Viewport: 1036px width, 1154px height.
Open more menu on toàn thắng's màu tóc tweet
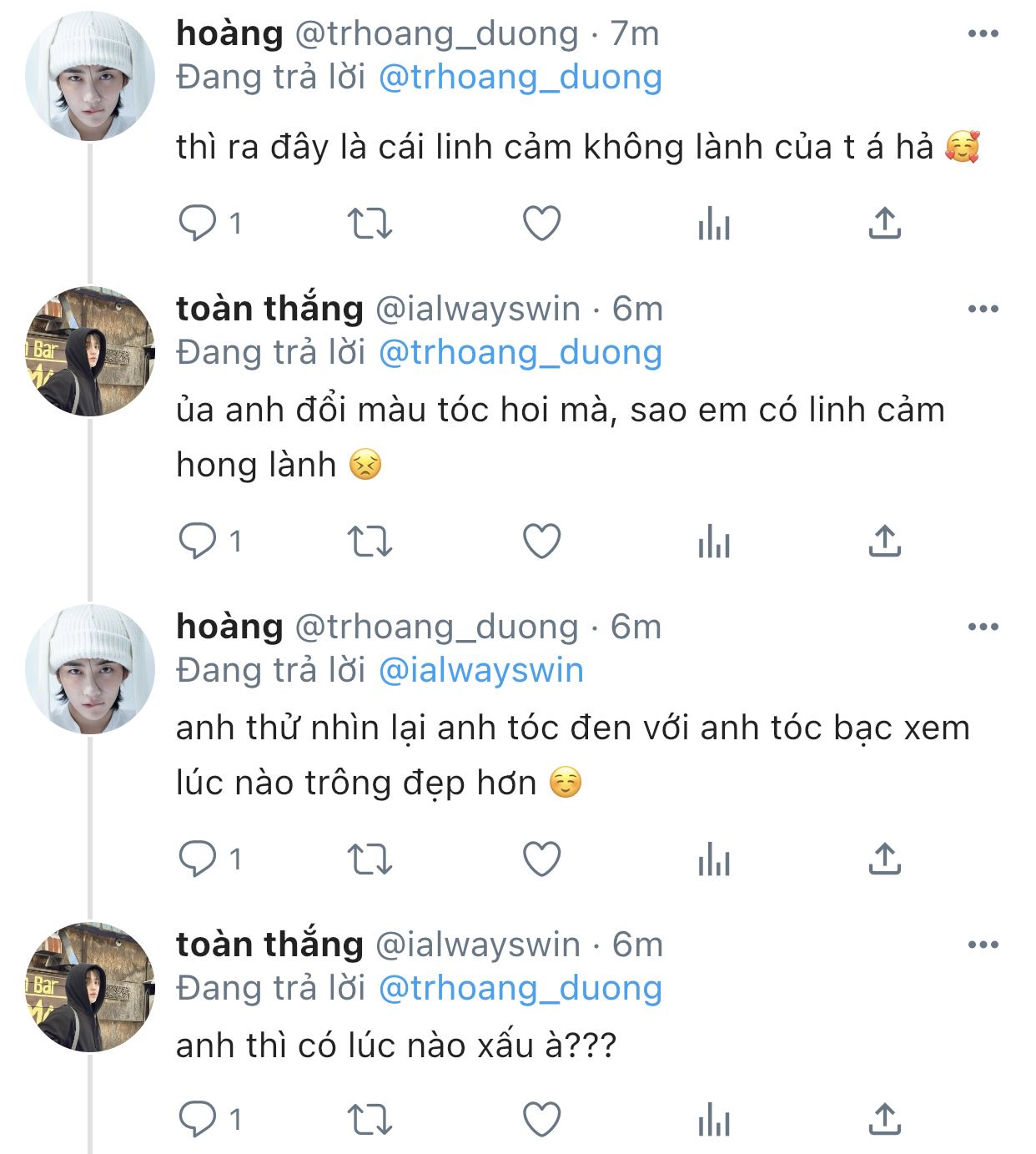point(983,310)
